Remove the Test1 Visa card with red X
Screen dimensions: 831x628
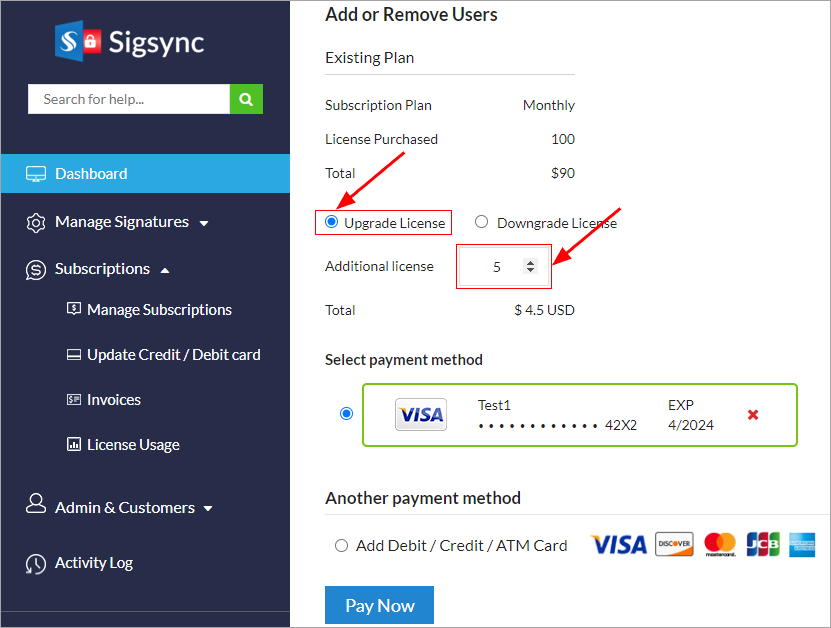pos(753,414)
